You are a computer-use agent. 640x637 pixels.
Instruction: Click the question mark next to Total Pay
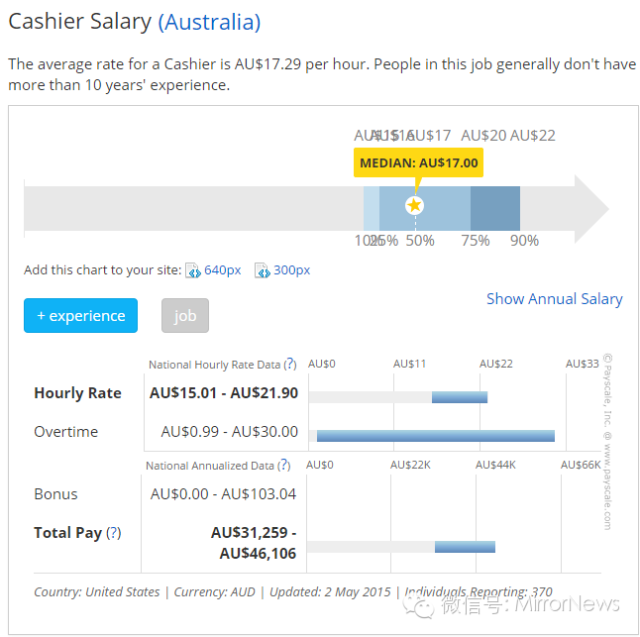point(114,533)
